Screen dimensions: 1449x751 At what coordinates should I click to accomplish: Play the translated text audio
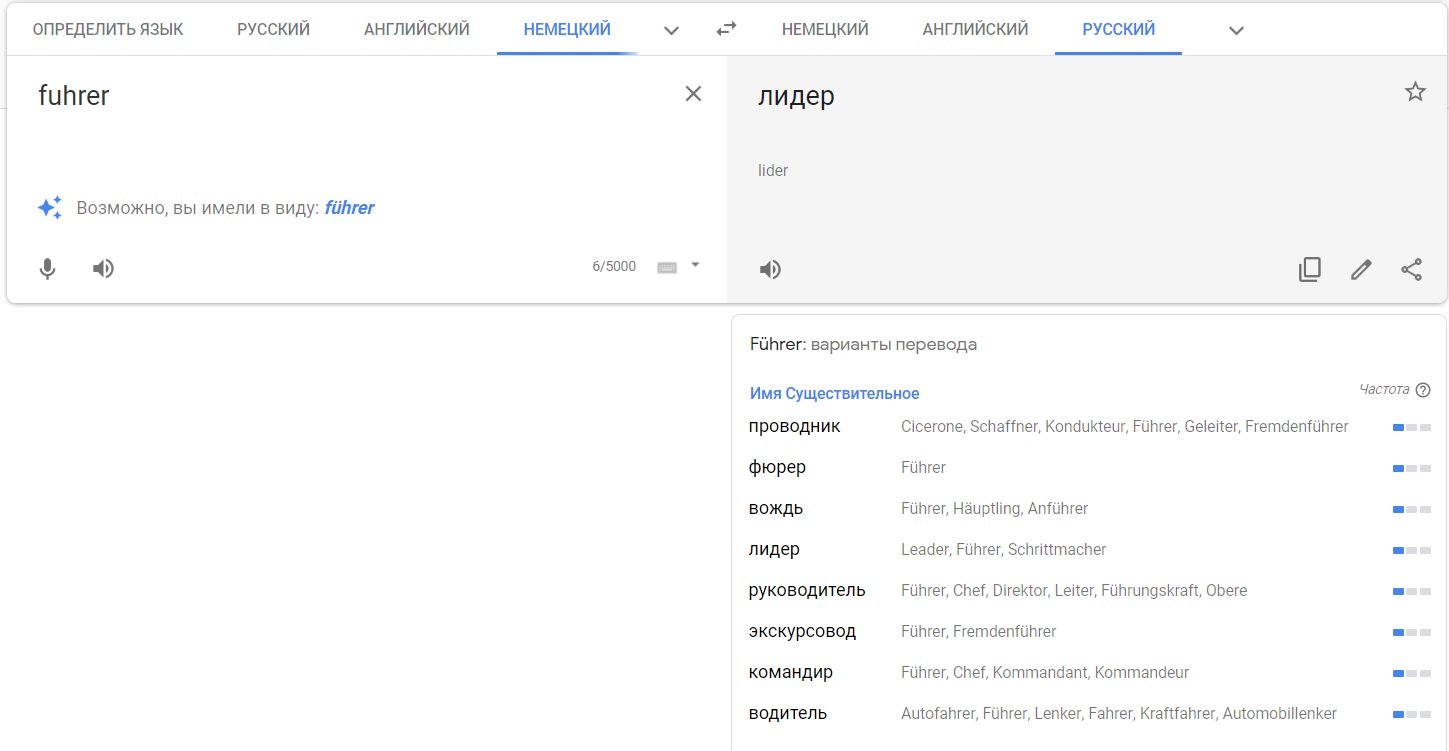coord(770,269)
